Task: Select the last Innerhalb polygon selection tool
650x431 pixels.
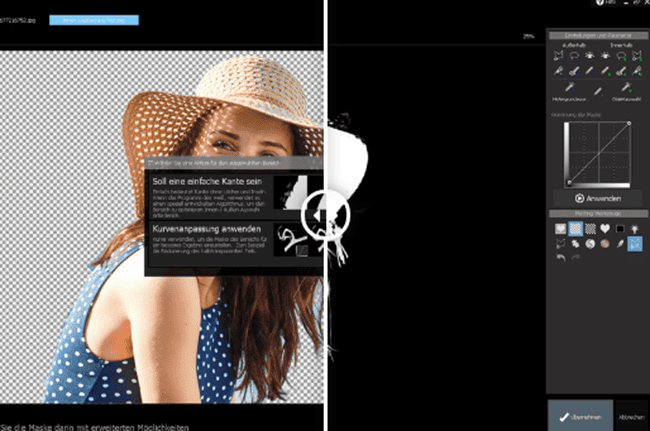Action: pos(635,55)
